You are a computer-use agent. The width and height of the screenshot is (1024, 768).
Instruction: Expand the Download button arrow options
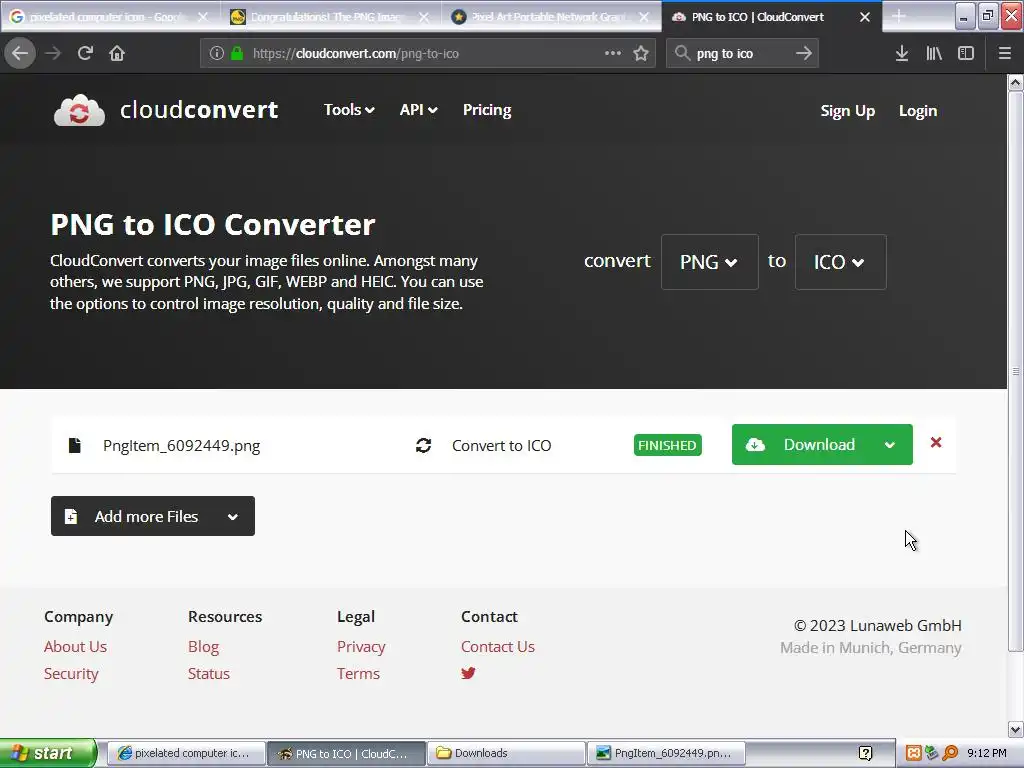coord(889,445)
